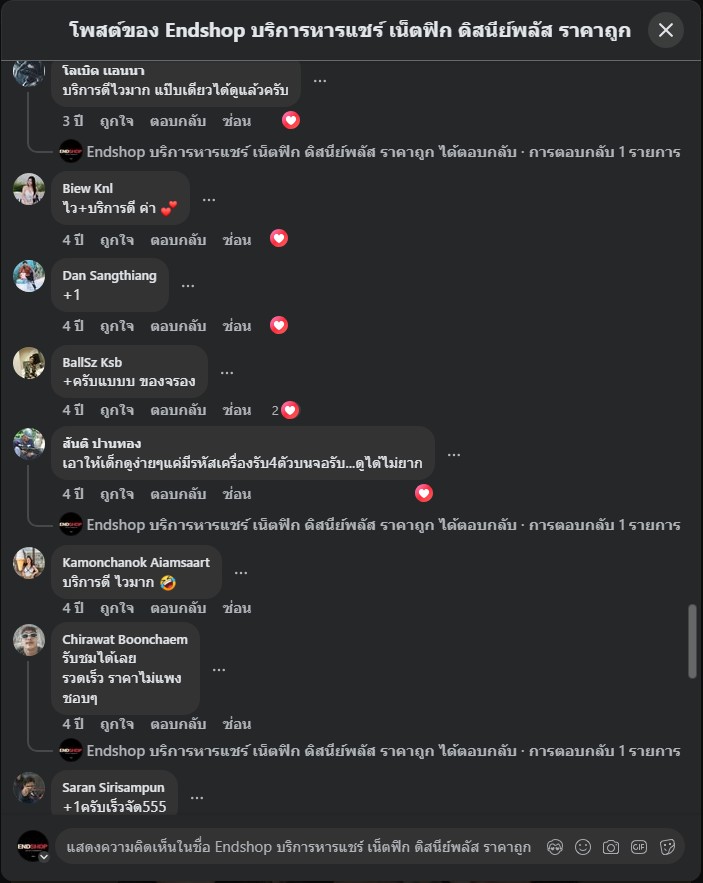Toggle ถูกใจ under Kamonchanok Aiamsaart's comment
The image size is (703, 883).
(117, 608)
